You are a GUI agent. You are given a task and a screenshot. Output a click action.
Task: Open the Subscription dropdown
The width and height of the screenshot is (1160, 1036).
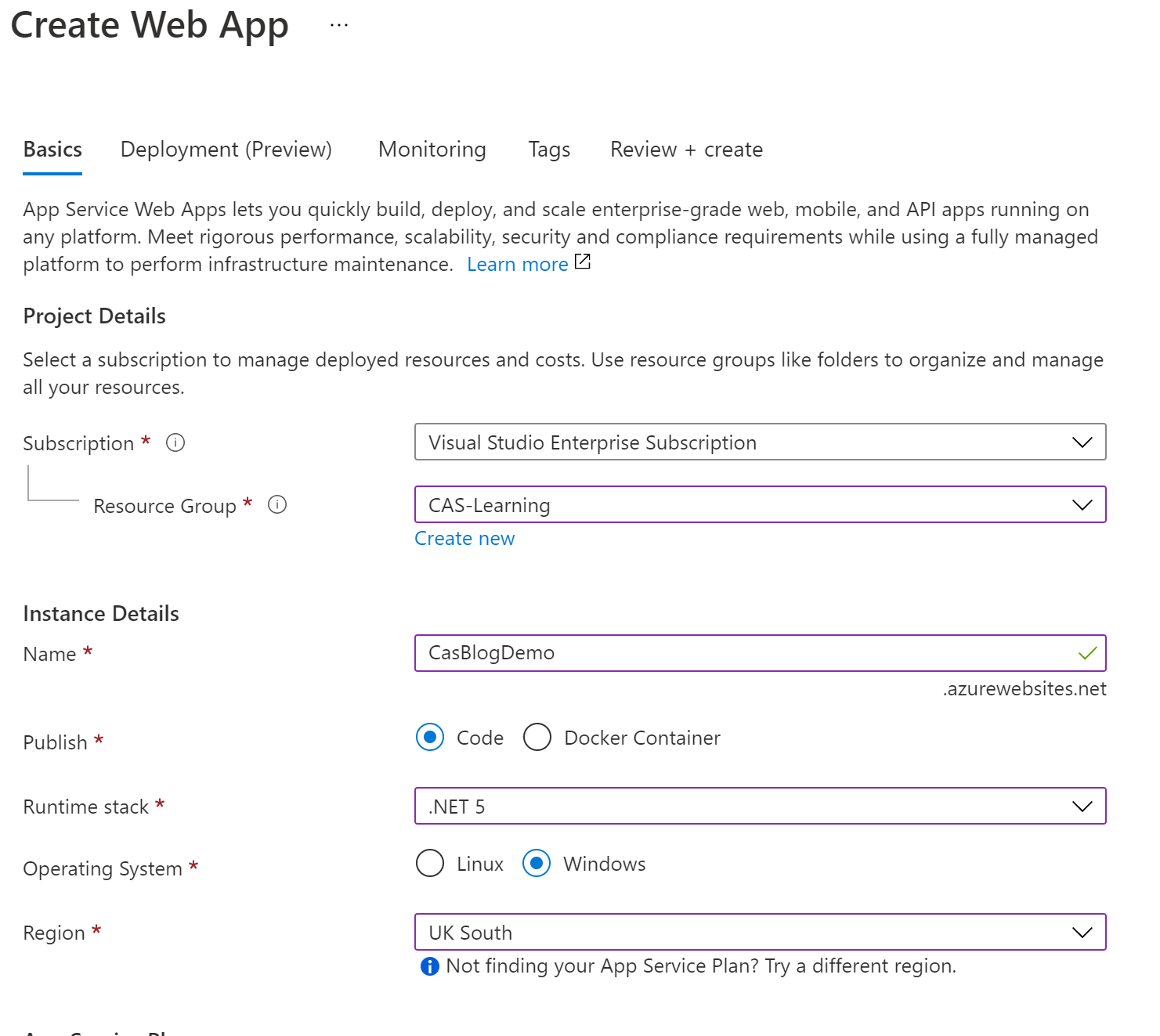point(760,442)
